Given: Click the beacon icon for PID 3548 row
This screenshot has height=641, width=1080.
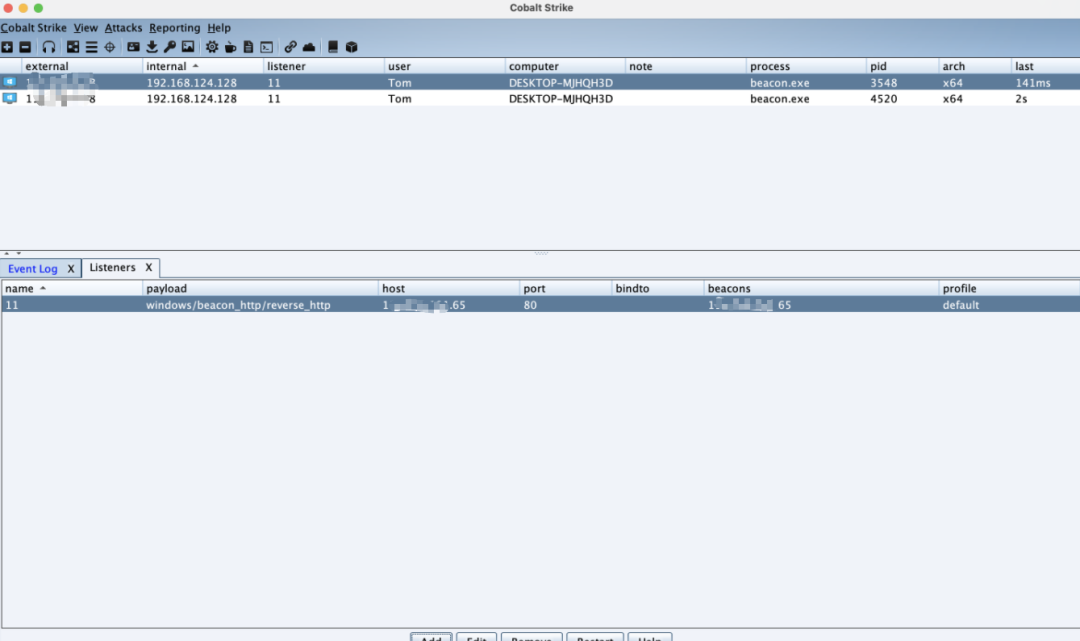Looking at the screenshot, I should [10, 82].
